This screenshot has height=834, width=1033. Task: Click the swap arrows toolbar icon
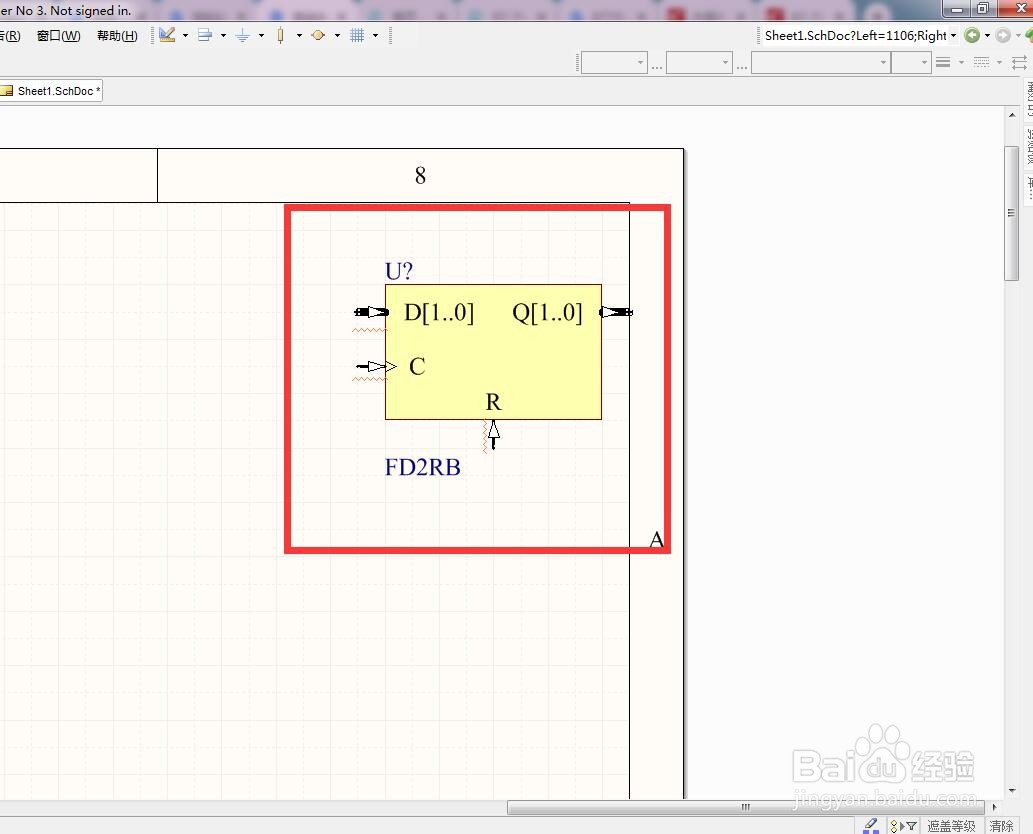pyautogui.click(x=1019, y=63)
